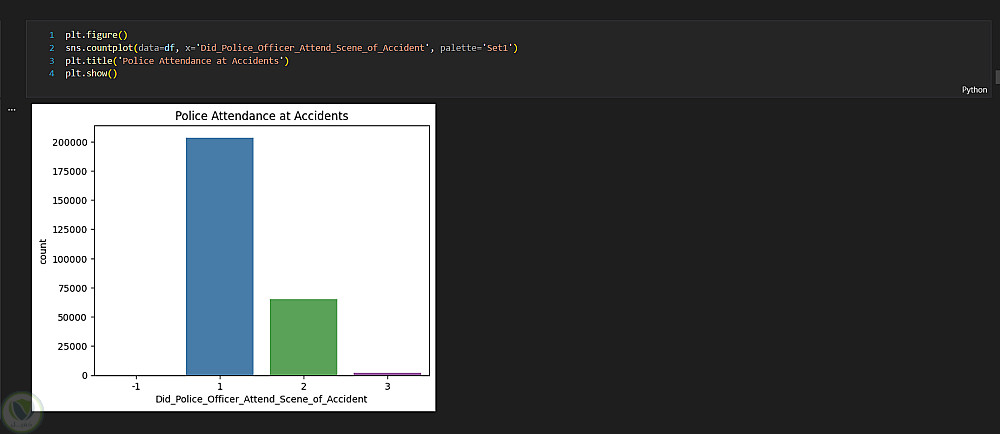Click the x-axis label below the chart
This screenshot has width=1000, height=434.
(261, 400)
